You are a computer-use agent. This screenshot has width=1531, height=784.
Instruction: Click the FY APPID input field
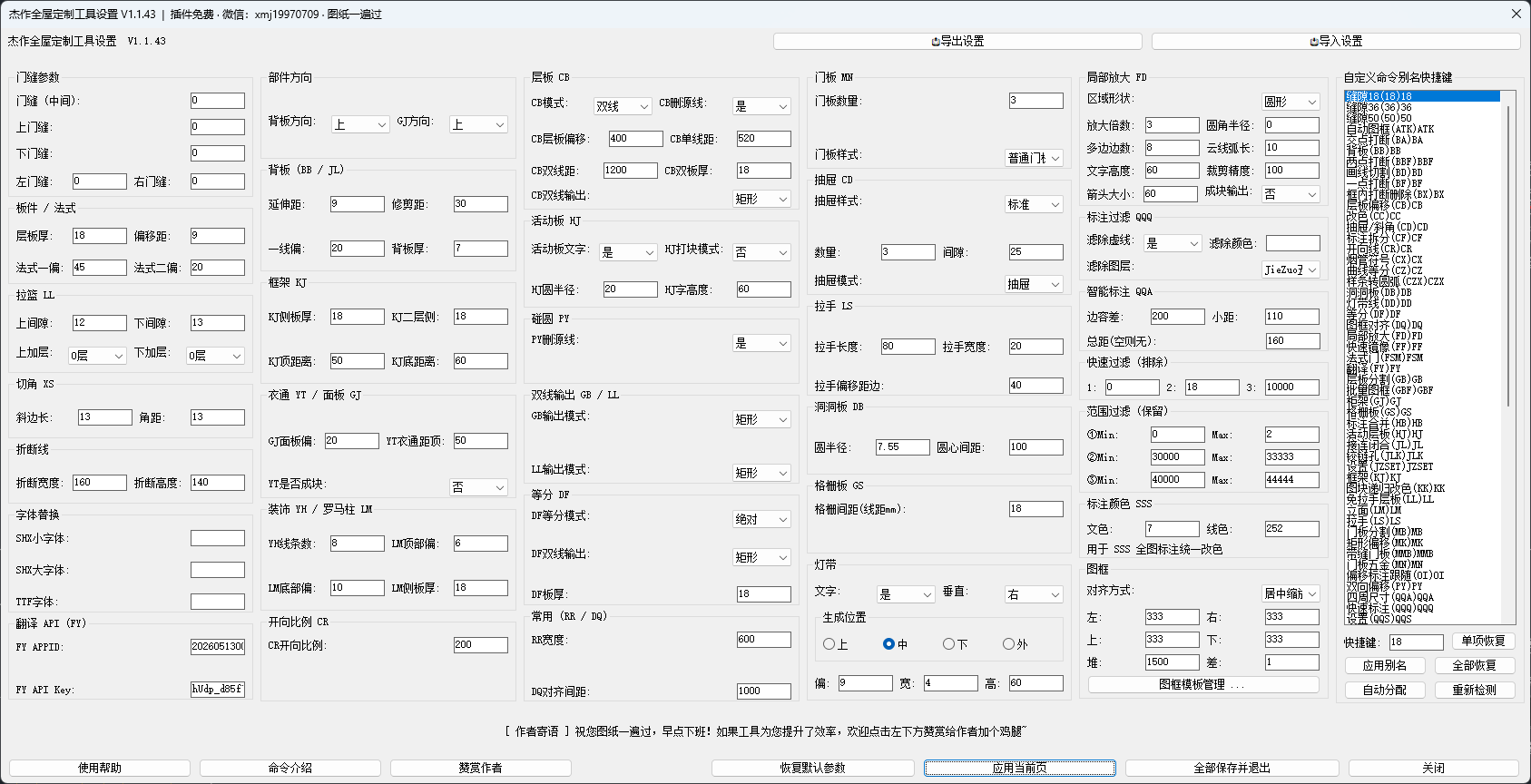(x=218, y=646)
